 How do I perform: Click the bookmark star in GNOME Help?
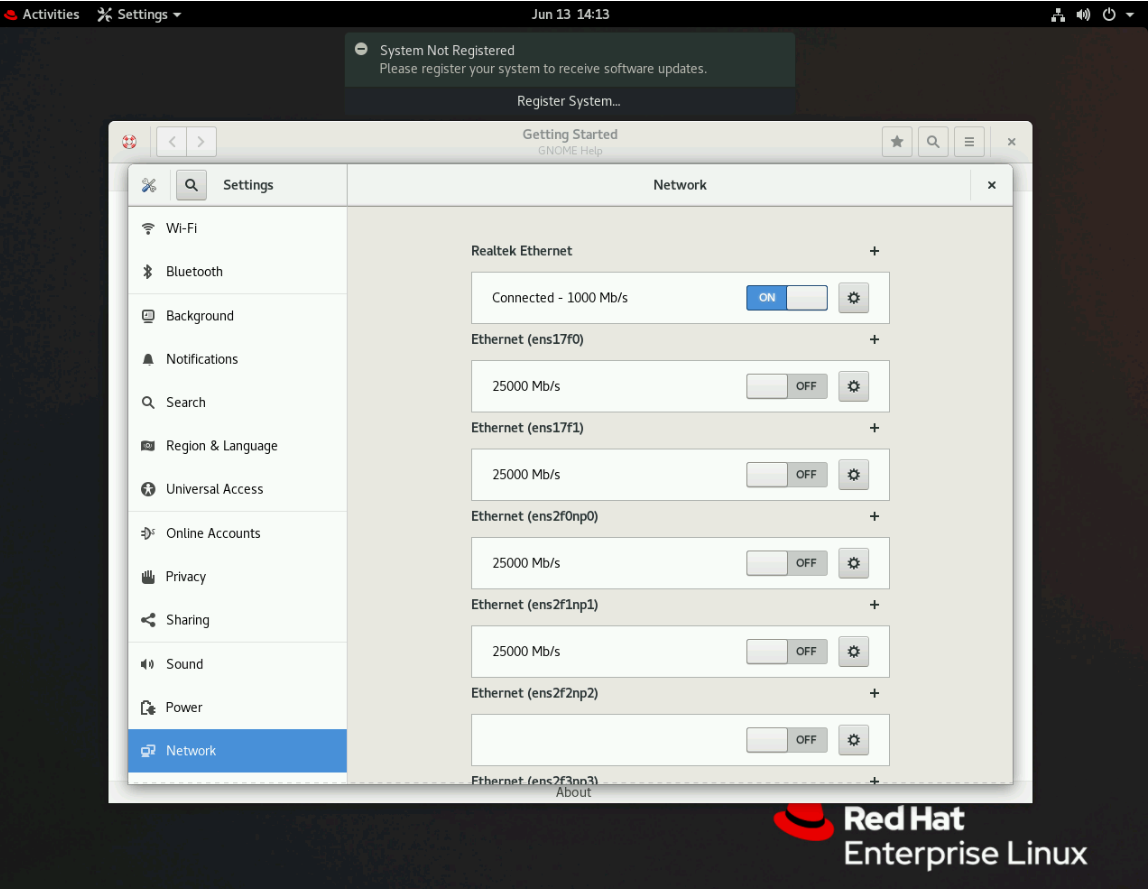(896, 141)
